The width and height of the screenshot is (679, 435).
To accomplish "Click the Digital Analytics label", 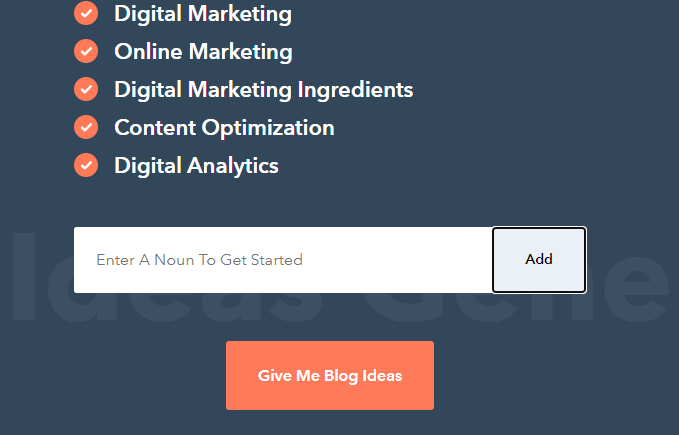I will coord(196,166).
